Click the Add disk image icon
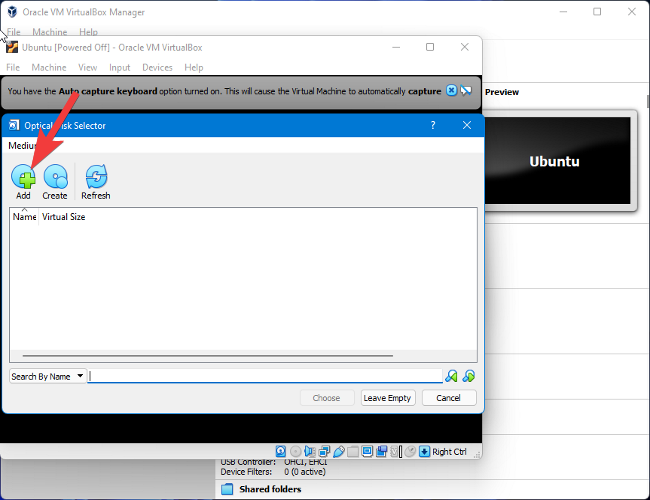650x500 pixels. pyautogui.click(x=23, y=177)
